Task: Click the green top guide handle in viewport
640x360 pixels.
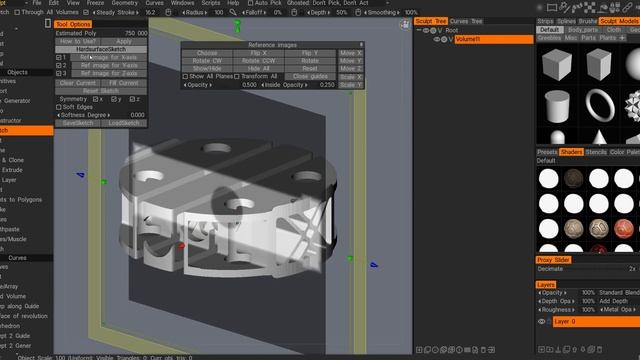Action: coord(237,25)
